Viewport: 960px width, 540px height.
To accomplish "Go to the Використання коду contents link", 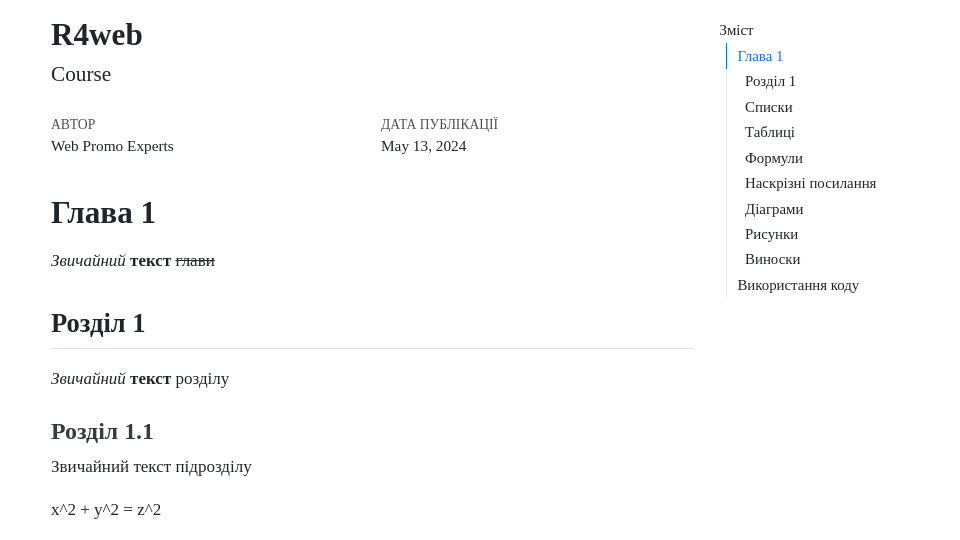I will 798,285.
